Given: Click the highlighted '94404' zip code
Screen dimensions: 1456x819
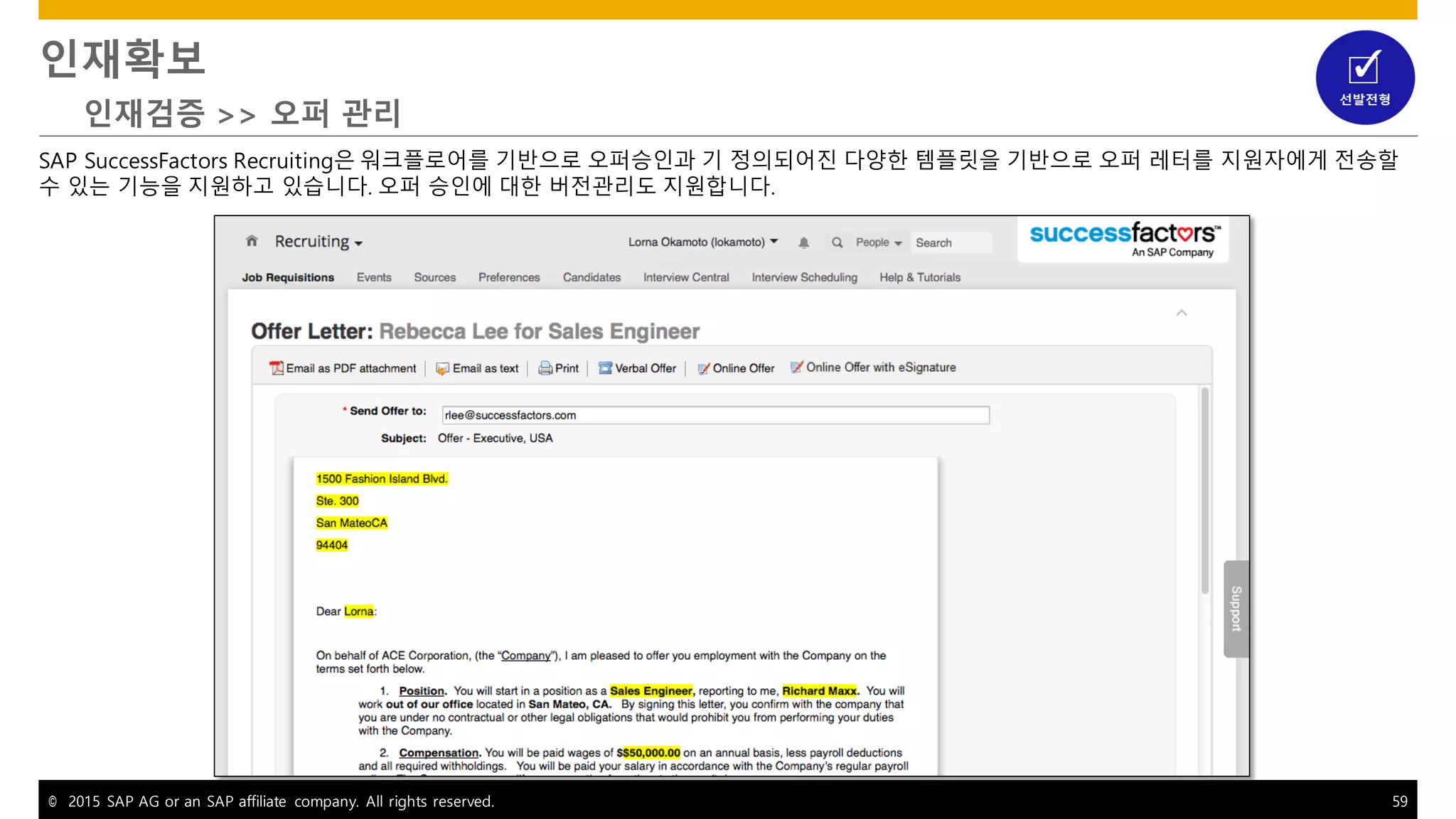Looking at the screenshot, I should (332, 545).
